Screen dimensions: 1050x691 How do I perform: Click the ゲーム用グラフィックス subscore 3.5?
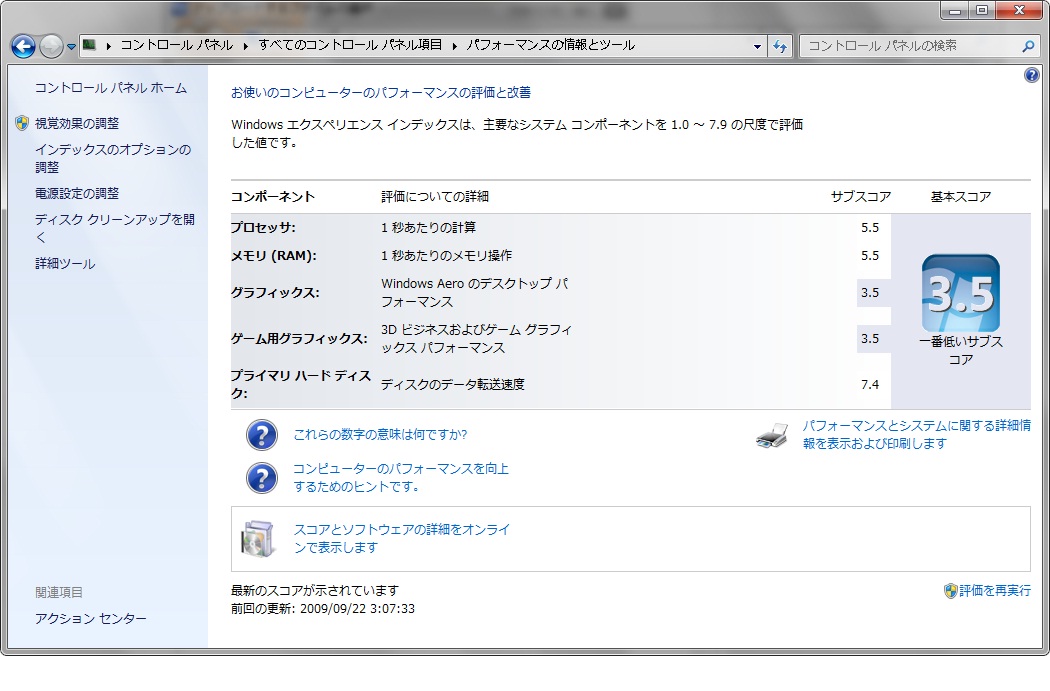pos(870,339)
